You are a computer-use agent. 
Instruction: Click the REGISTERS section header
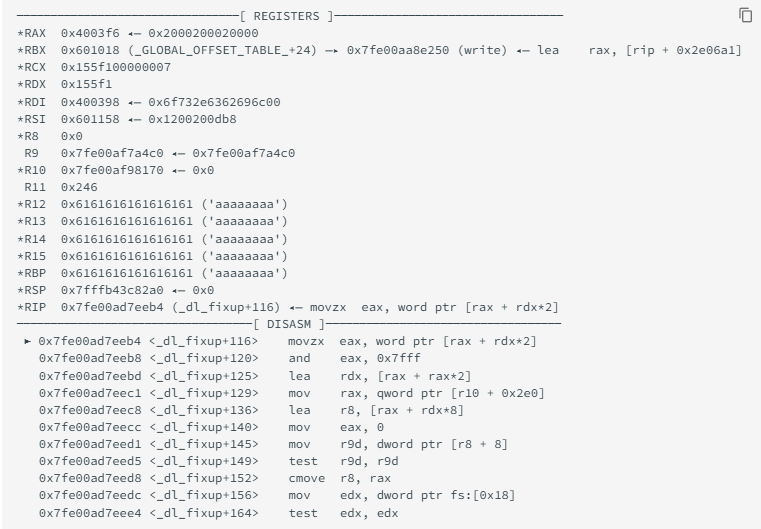tap(286, 16)
